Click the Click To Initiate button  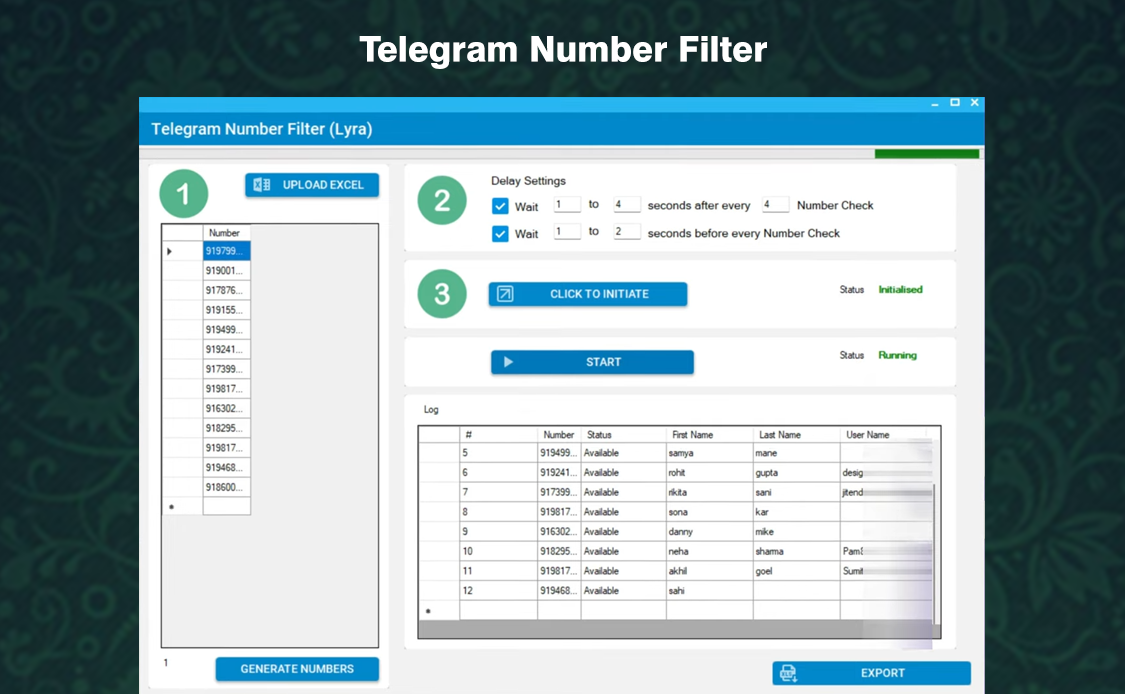click(587, 294)
